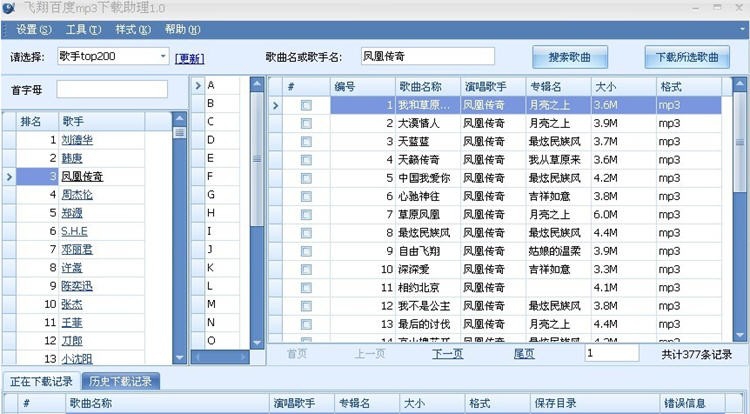Tick the checkbox for song 深深爱

click(x=306, y=270)
